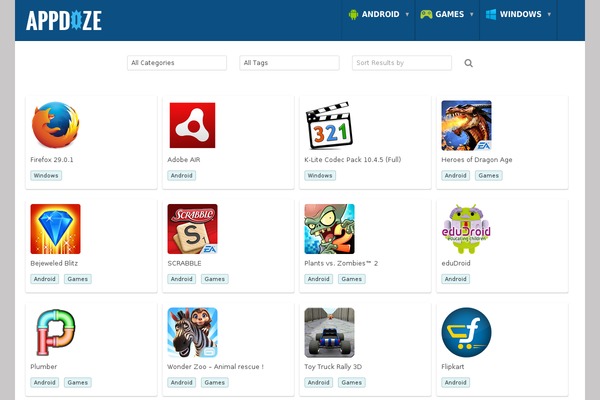Click the Appdoze logo

tap(64, 21)
